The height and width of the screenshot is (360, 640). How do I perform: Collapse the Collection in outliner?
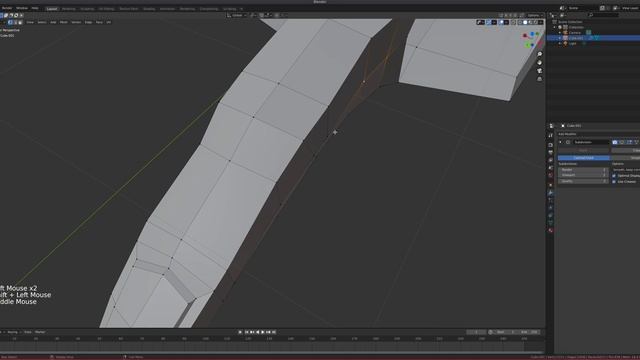tap(555, 27)
